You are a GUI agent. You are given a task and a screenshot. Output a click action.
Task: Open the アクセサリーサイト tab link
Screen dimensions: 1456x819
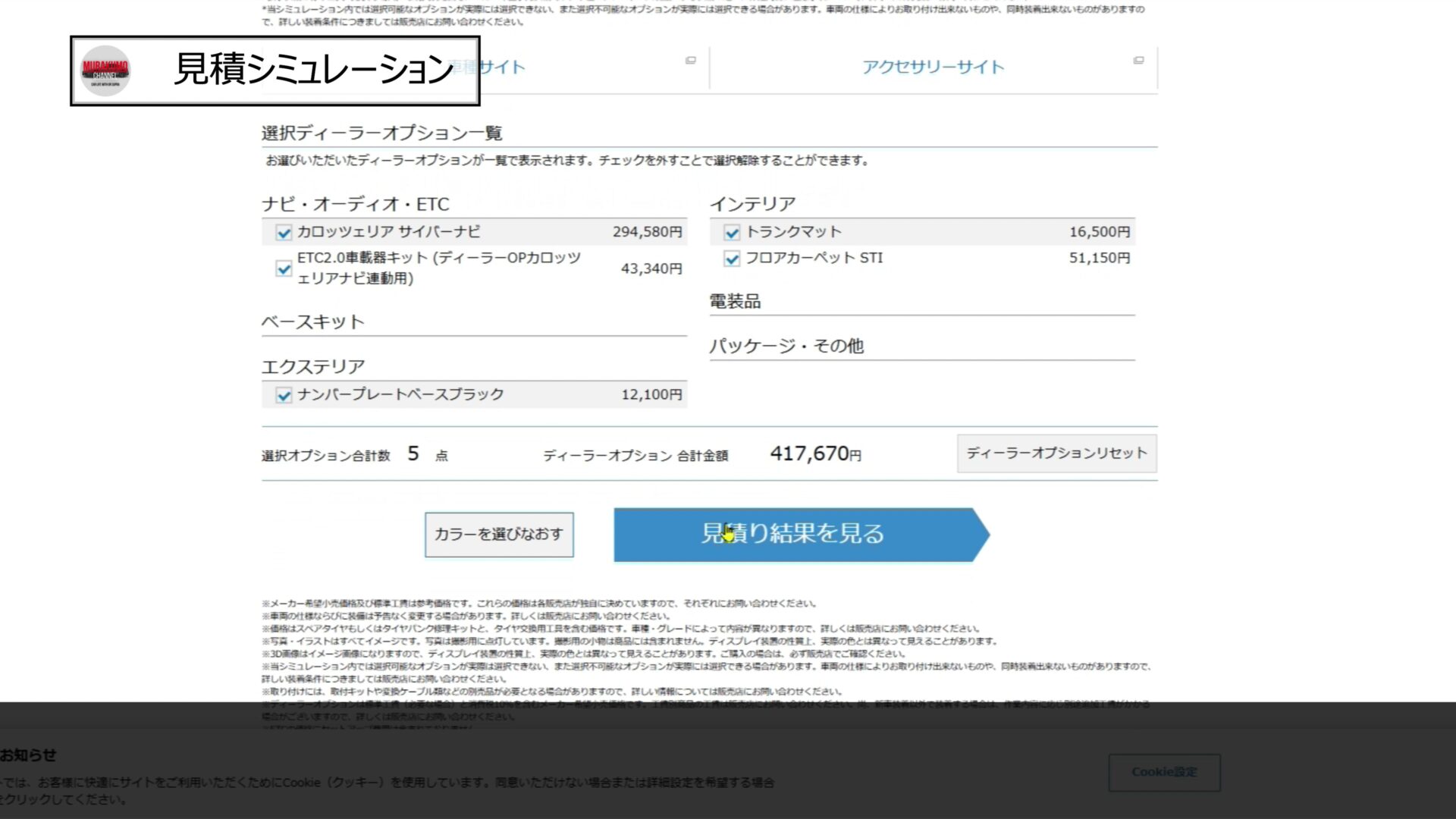[x=932, y=67]
